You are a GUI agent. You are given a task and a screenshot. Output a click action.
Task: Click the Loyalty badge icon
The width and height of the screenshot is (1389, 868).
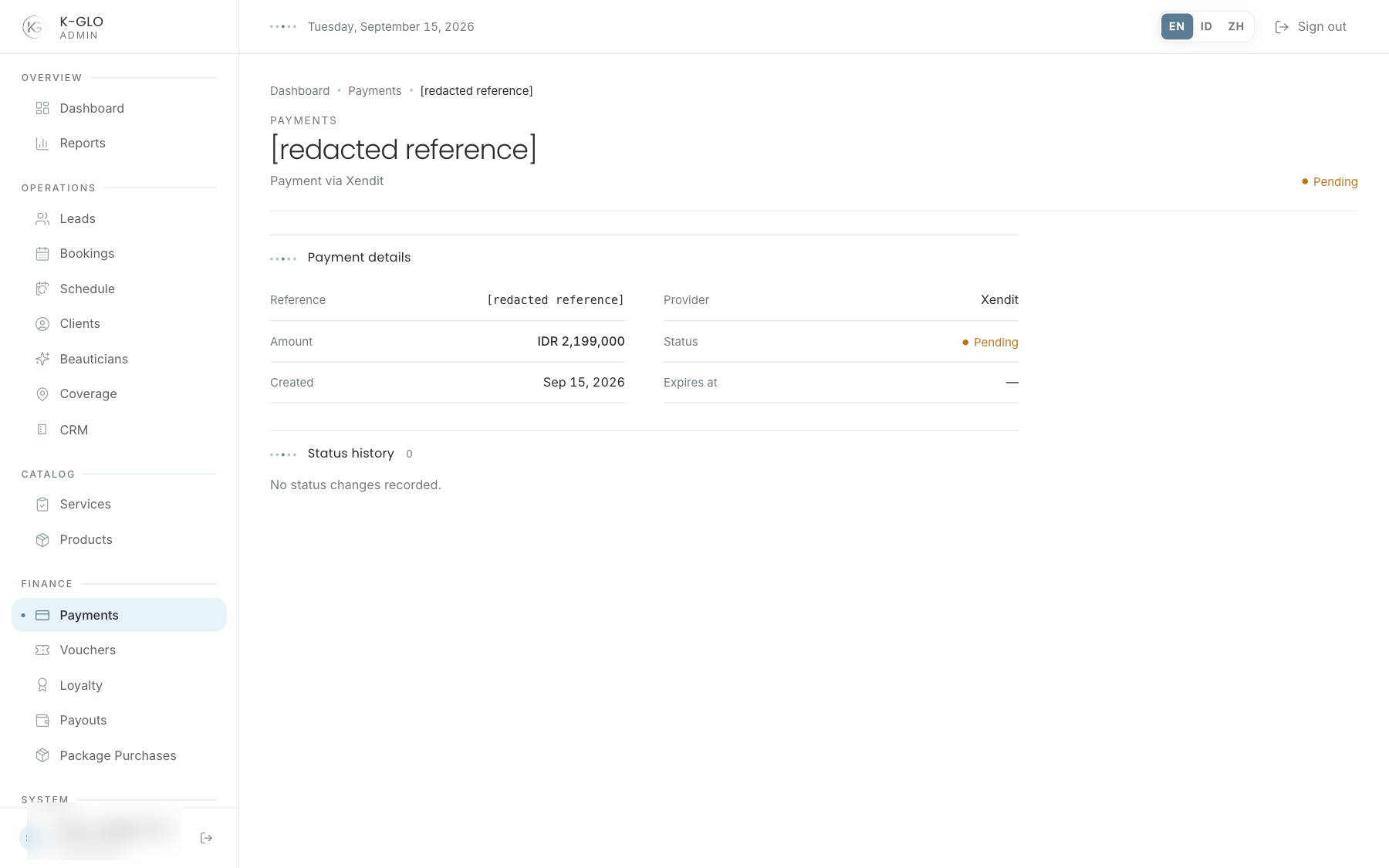(42, 685)
